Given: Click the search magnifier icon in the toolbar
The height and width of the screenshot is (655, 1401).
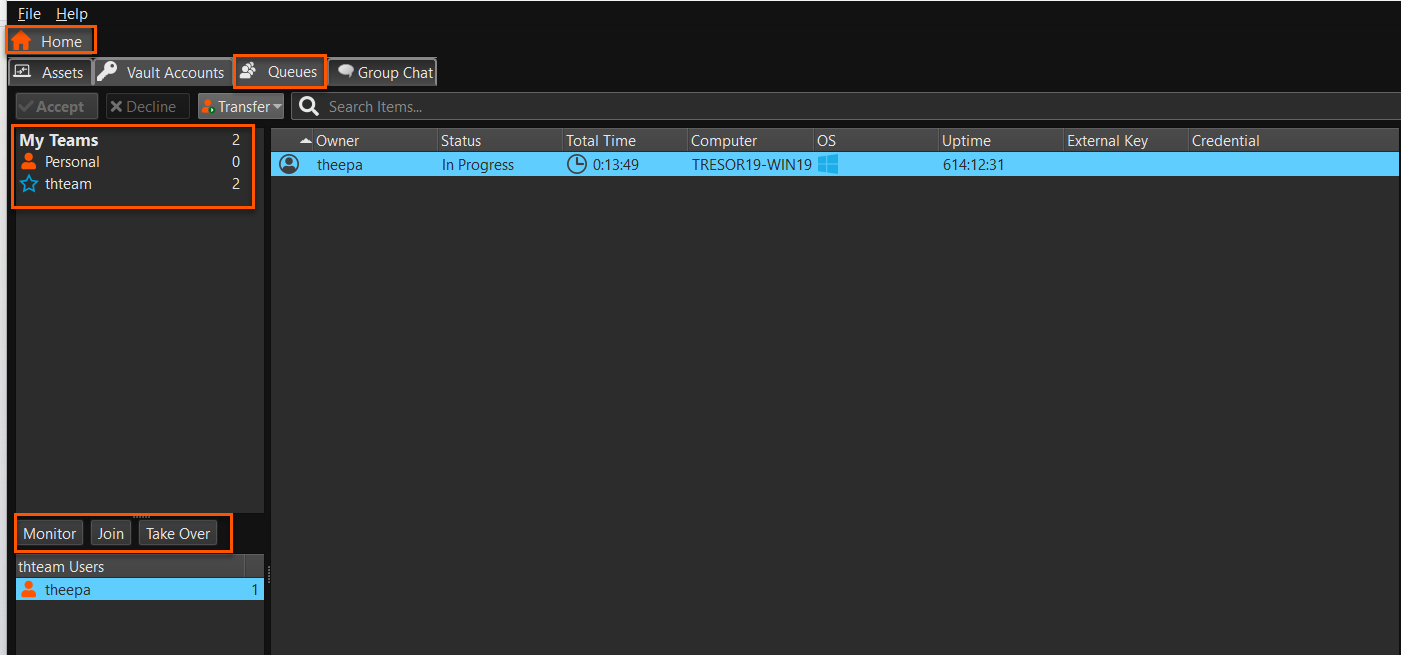Looking at the screenshot, I should (308, 106).
